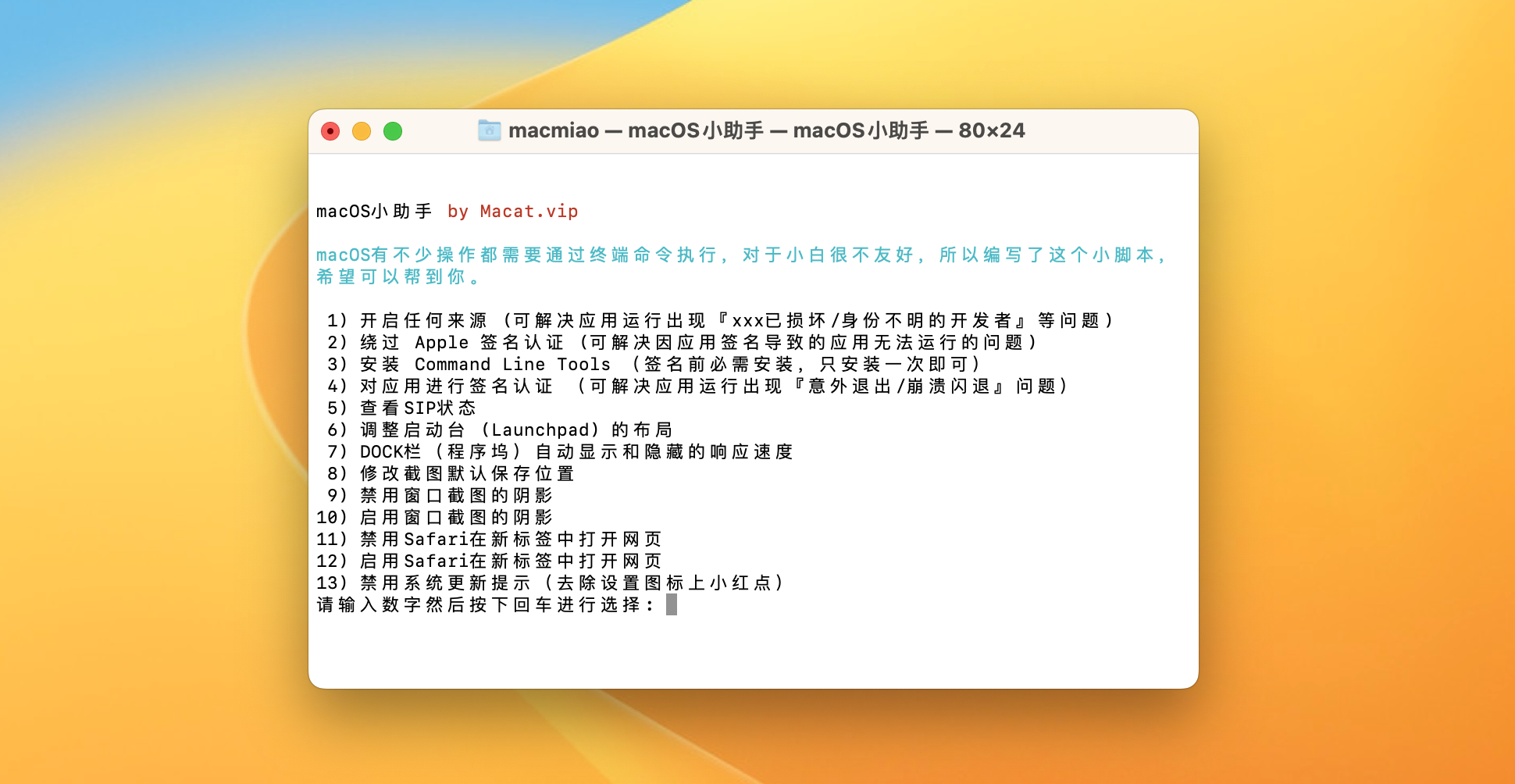
Task: Click option 4 '对应用进行签名认证'
Action: pos(697,387)
